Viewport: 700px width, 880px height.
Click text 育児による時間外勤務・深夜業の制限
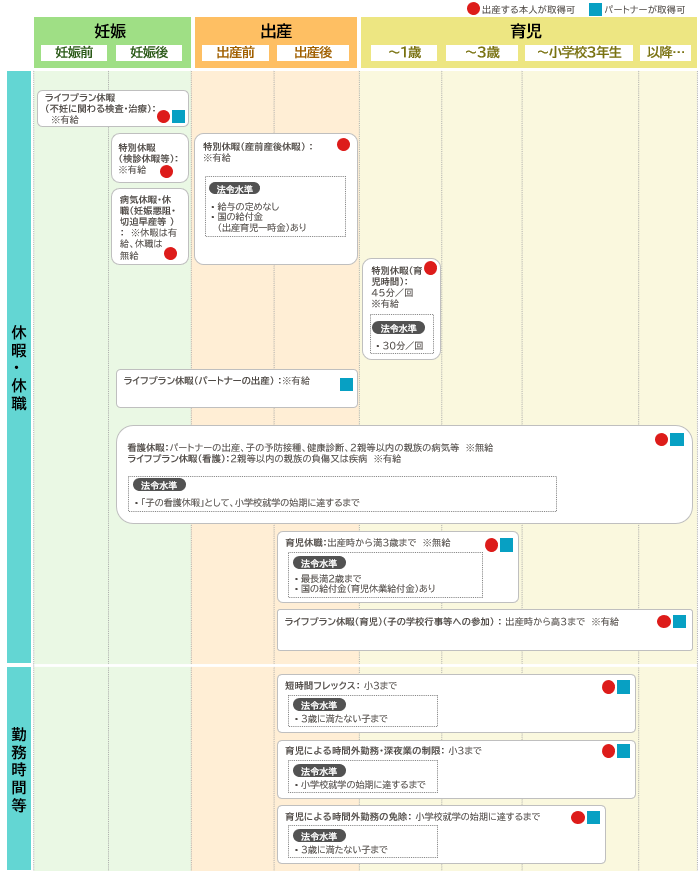click(x=364, y=750)
